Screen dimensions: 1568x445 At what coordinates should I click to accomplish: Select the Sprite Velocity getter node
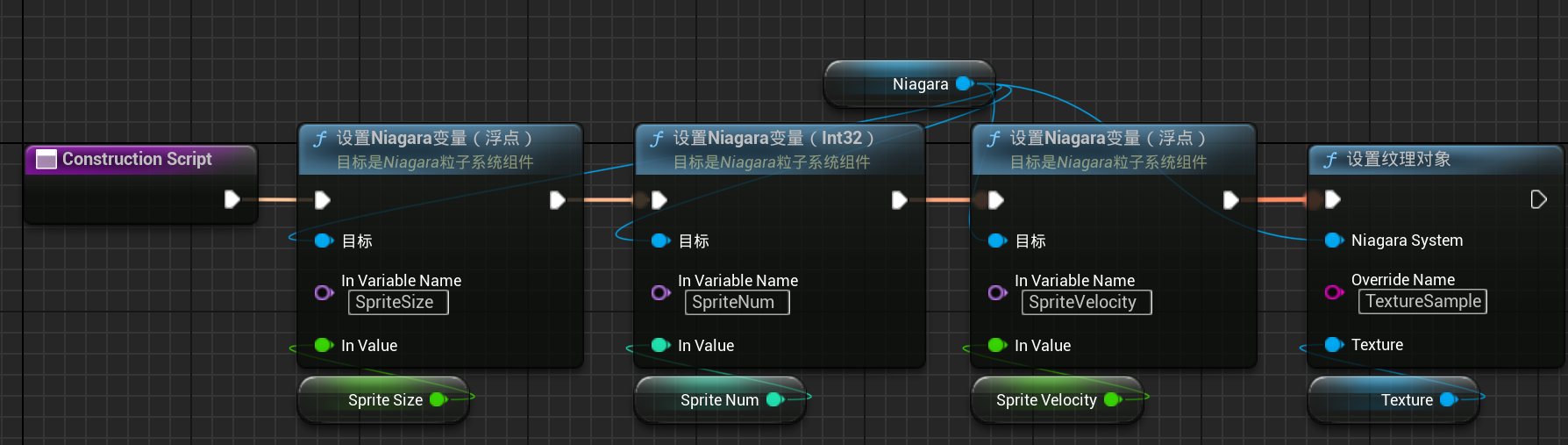point(1057,399)
